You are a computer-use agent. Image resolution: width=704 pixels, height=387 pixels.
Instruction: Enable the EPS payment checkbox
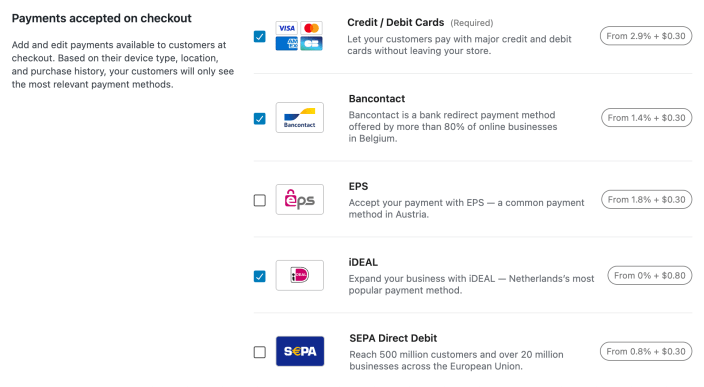(260, 200)
